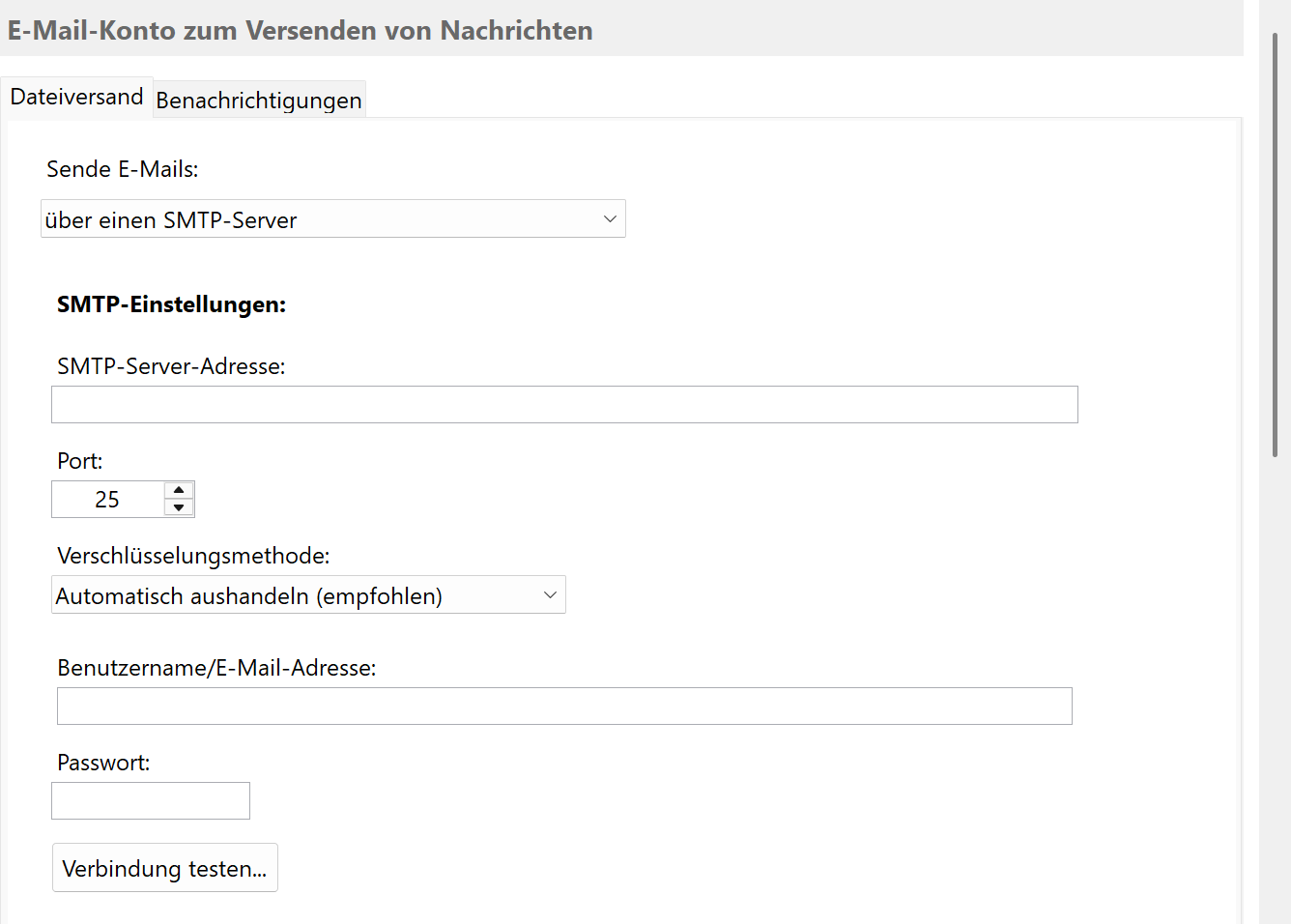Open the Verschlüsselungsmethode dropdown
The height and width of the screenshot is (924, 1291).
[x=308, y=594]
